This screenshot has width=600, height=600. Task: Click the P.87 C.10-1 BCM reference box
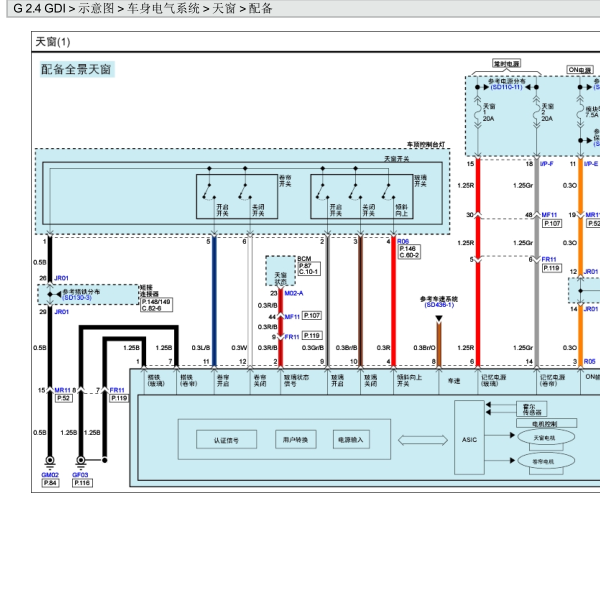[309, 269]
